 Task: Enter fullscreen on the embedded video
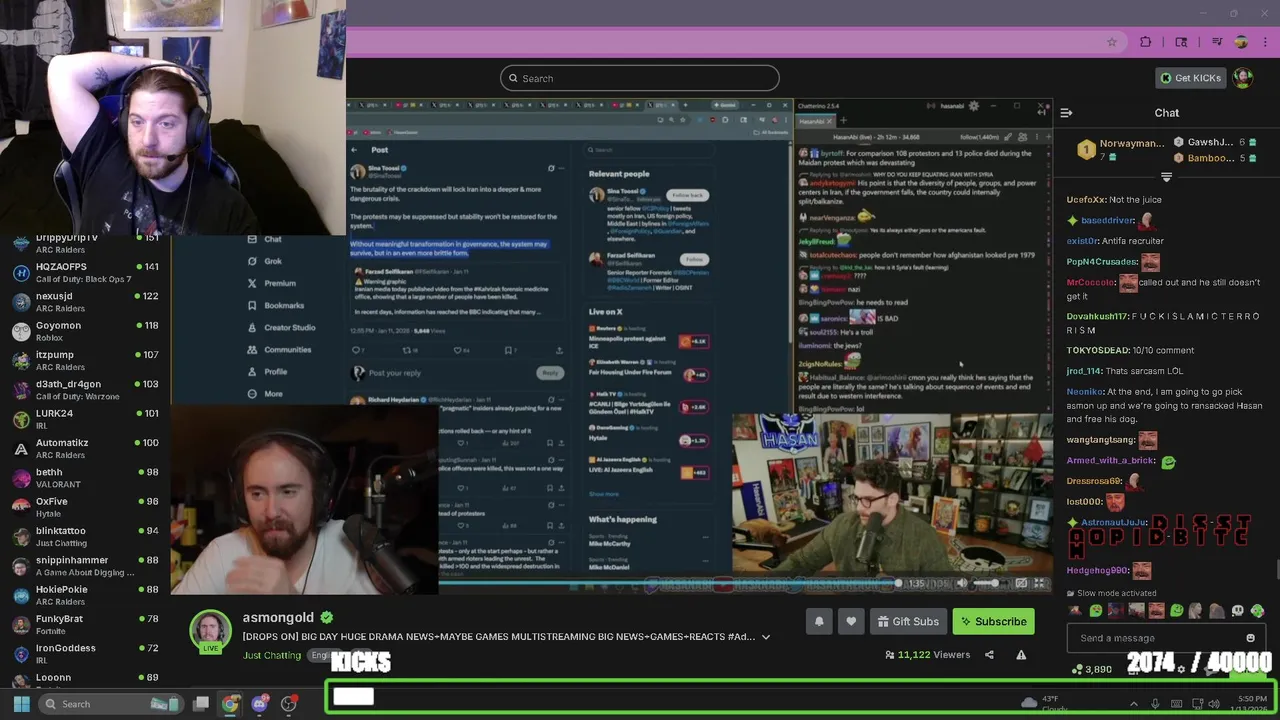pos(1039,583)
